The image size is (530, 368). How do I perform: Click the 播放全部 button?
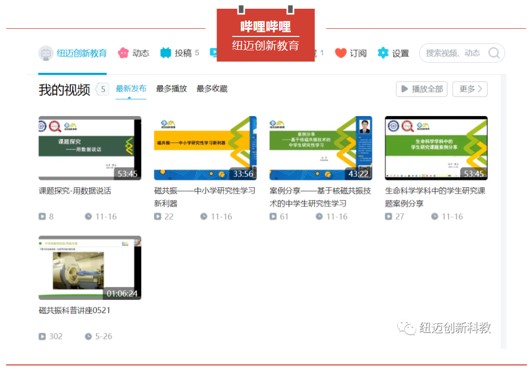[x=422, y=89]
